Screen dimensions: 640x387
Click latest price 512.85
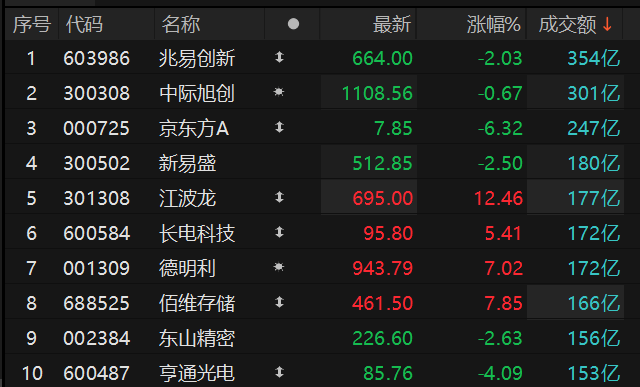[x=382, y=164]
